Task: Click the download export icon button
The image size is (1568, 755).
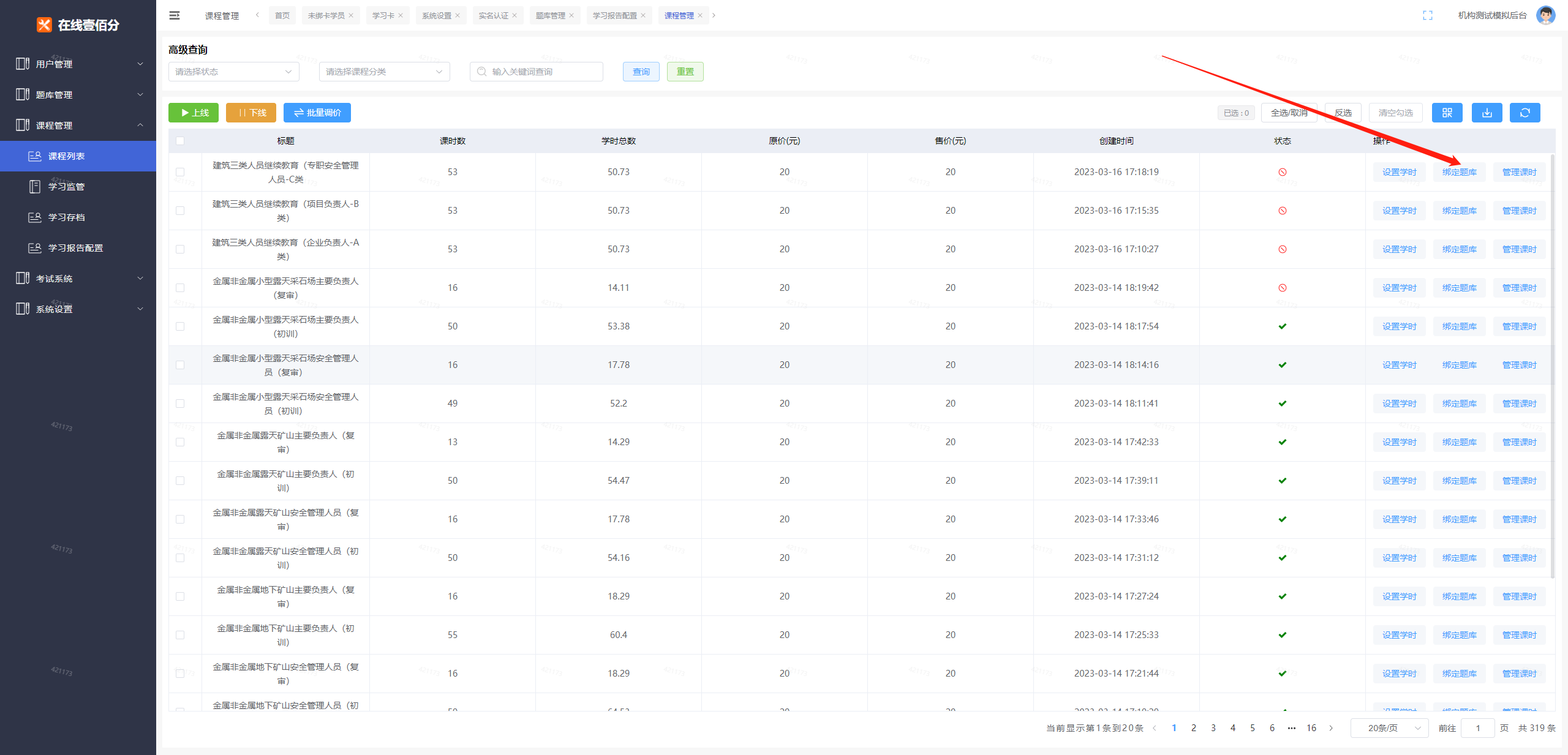Action: 1487,113
